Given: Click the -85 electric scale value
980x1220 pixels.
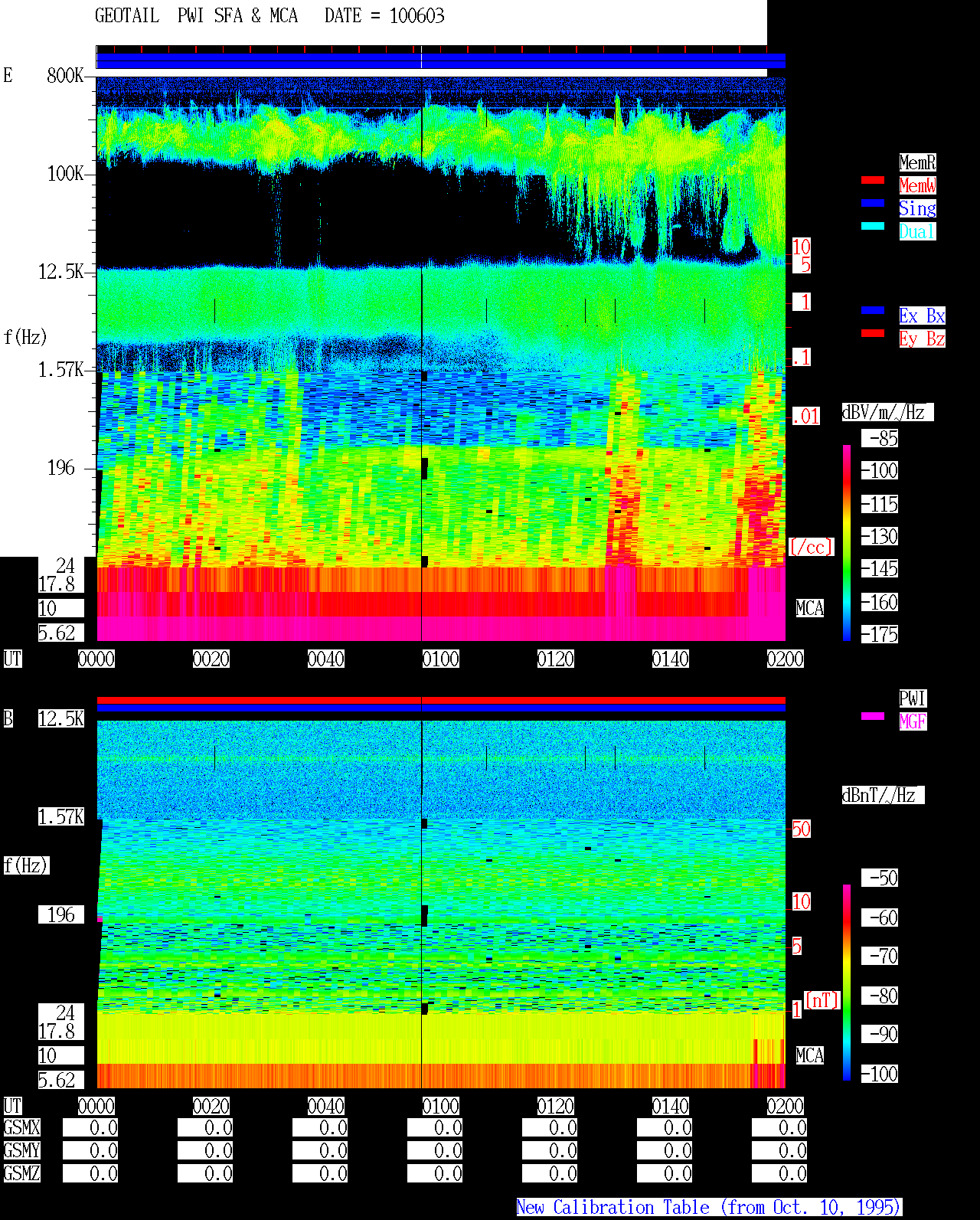Looking at the screenshot, I should (880, 439).
